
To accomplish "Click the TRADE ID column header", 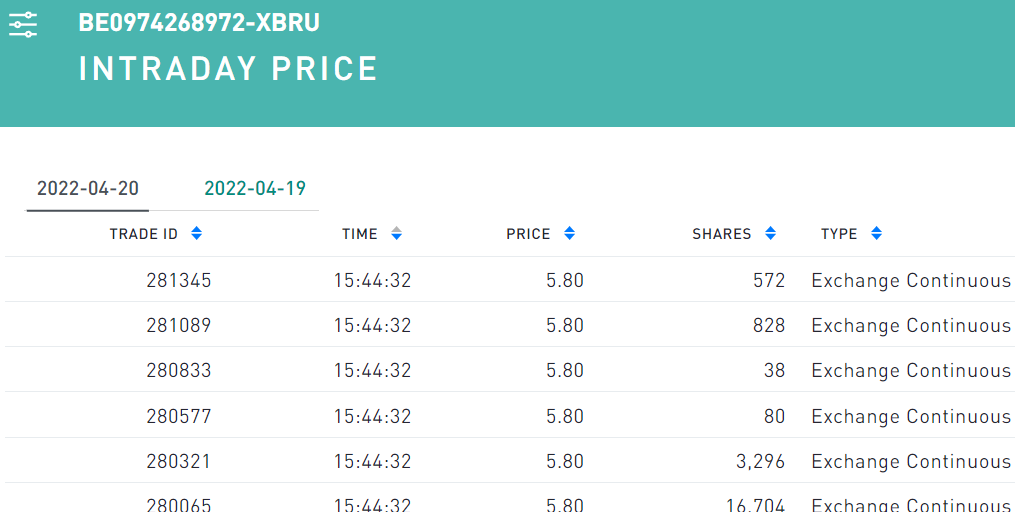I will tap(144, 234).
